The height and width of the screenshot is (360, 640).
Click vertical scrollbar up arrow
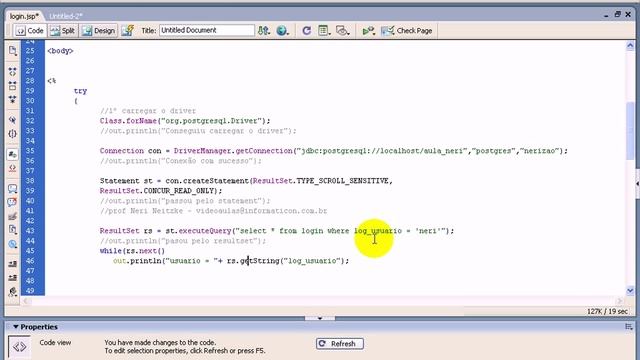coord(630,46)
